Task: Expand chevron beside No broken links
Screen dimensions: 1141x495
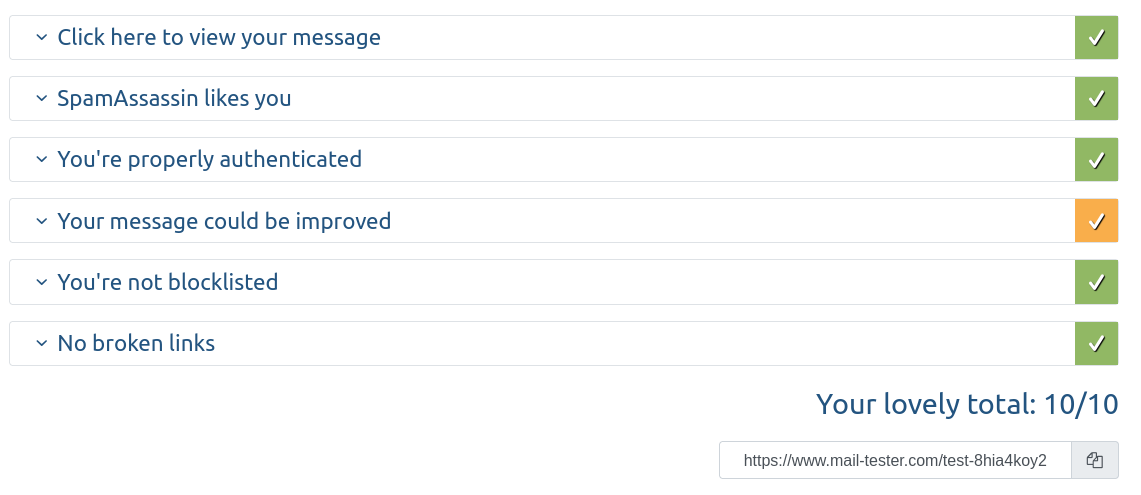Action: point(41,343)
